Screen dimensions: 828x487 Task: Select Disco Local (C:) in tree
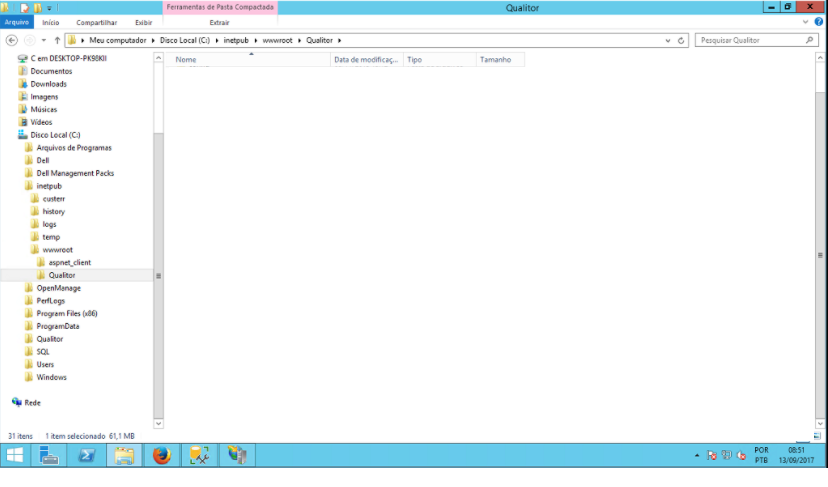(x=55, y=135)
